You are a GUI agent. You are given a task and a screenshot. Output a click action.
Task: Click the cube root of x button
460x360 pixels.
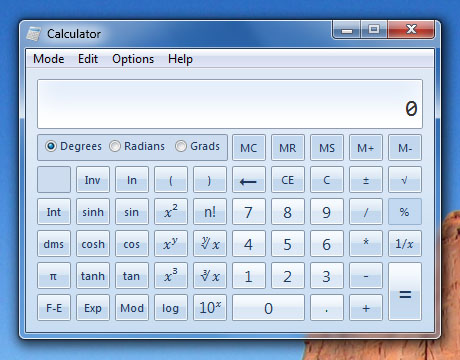pyautogui.click(x=210, y=276)
